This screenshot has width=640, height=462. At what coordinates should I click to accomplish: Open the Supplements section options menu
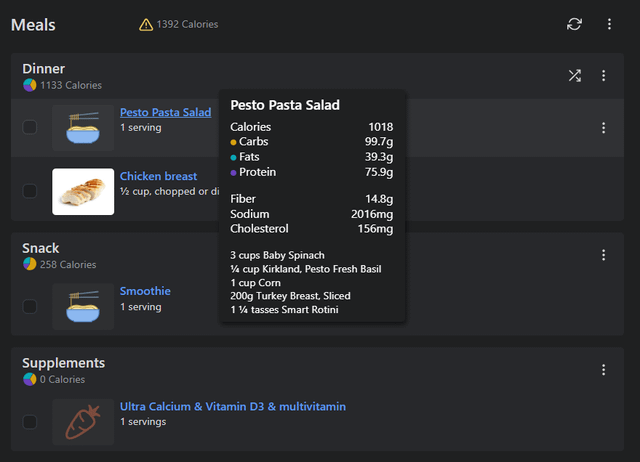(x=603, y=370)
